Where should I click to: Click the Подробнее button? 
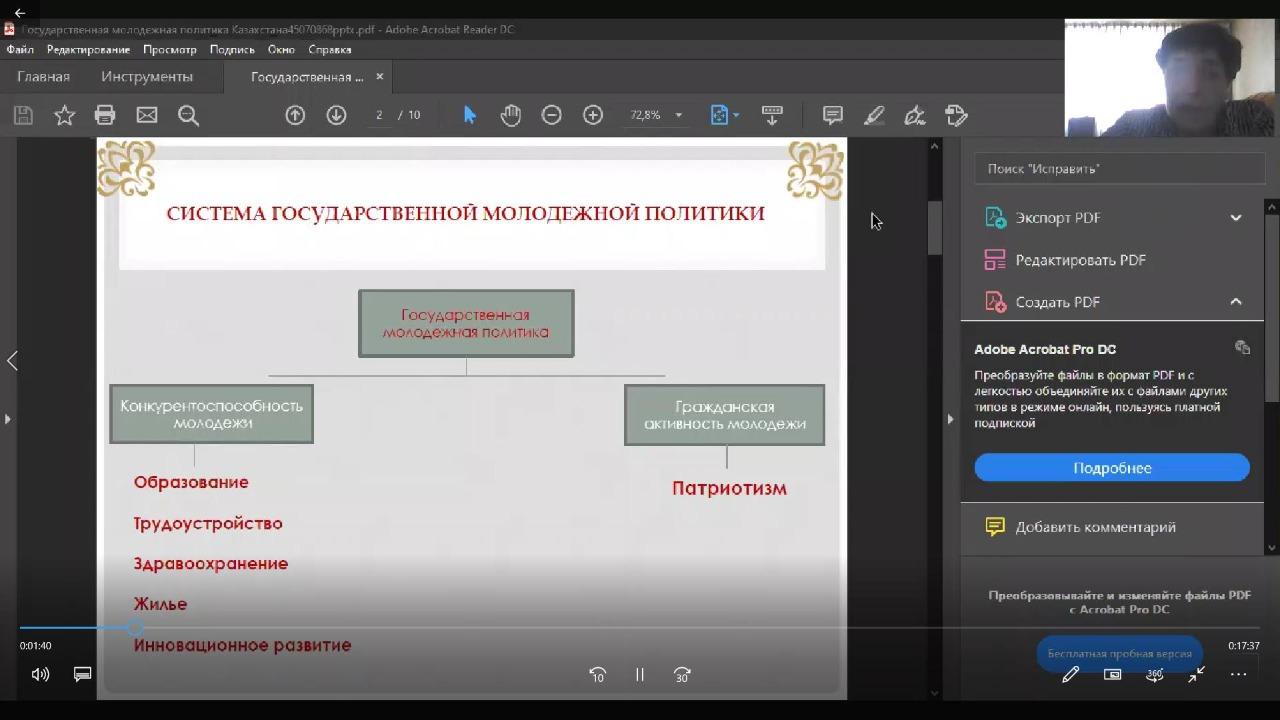tap(1112, 468)
